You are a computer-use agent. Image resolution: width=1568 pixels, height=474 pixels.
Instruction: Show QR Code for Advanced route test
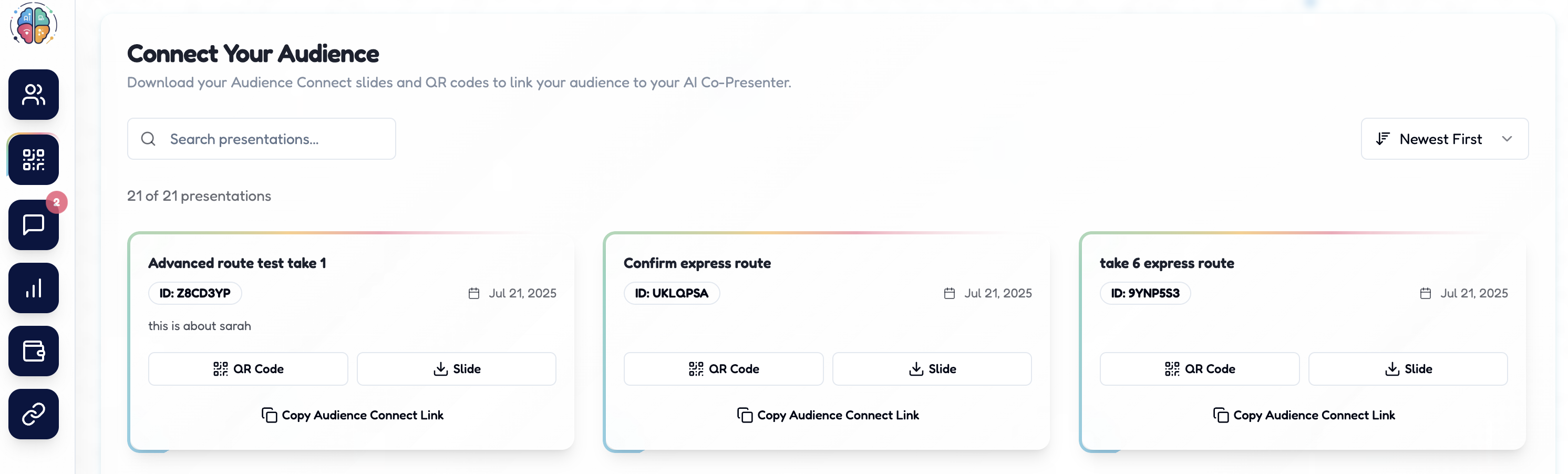tap(247, 369)
